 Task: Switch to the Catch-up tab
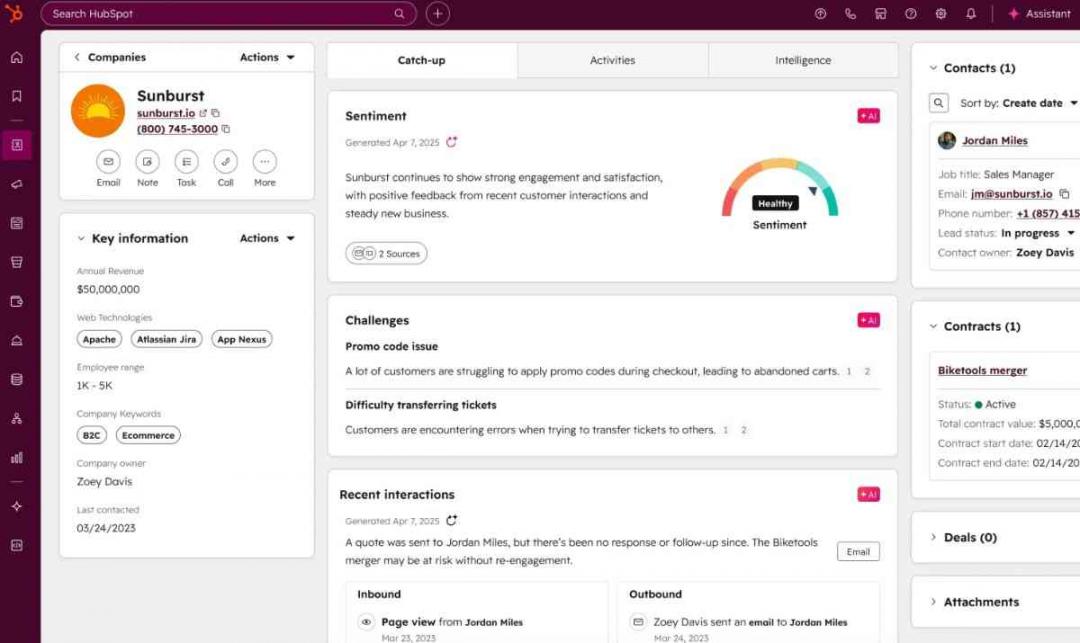422,60
